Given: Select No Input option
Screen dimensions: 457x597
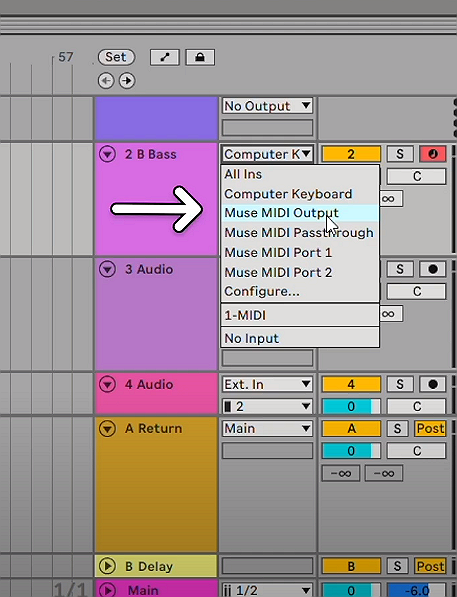Looking at the screenshot, I should [300, 338].
